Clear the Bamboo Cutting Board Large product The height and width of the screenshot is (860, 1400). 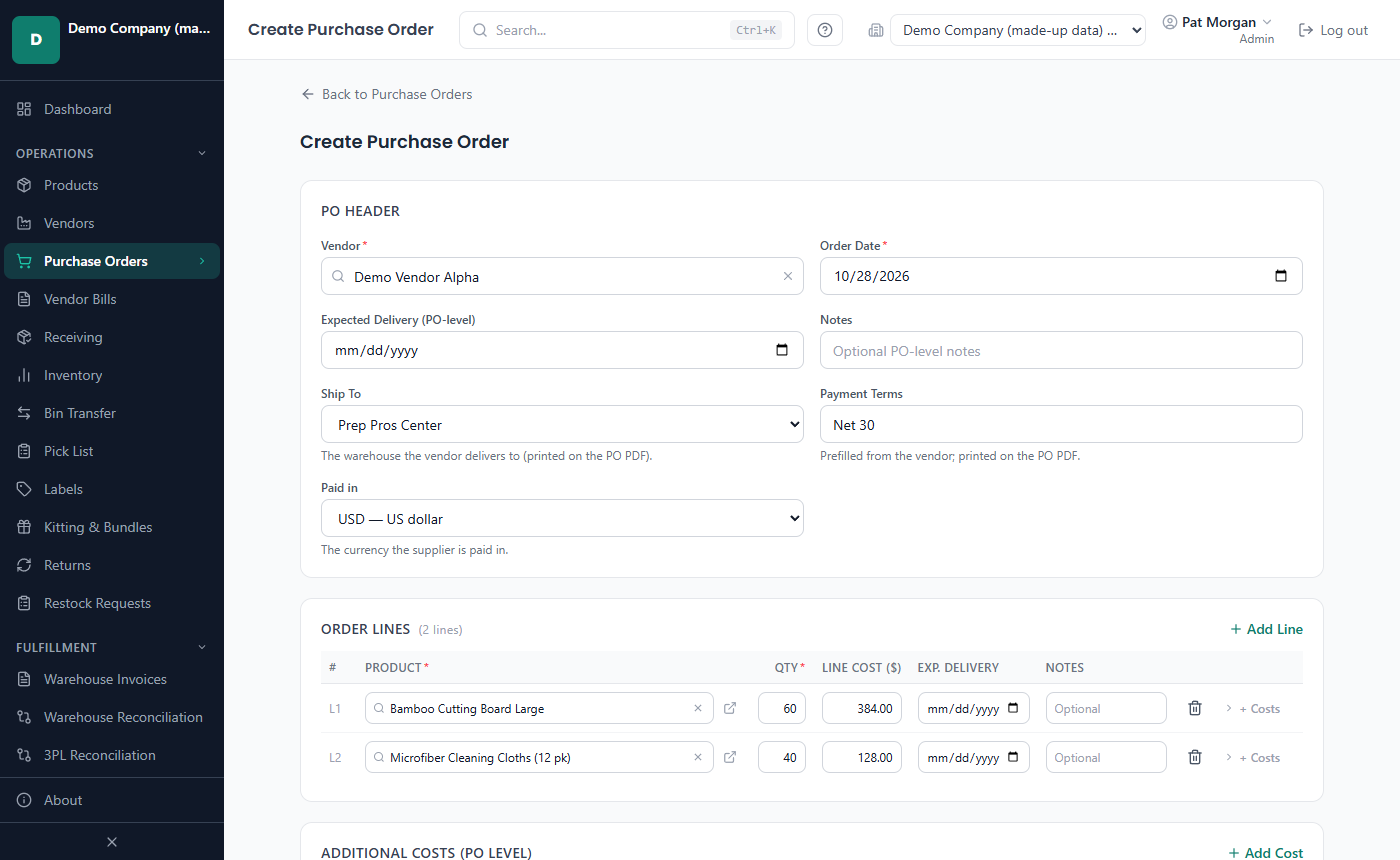(x=698, y=708)
